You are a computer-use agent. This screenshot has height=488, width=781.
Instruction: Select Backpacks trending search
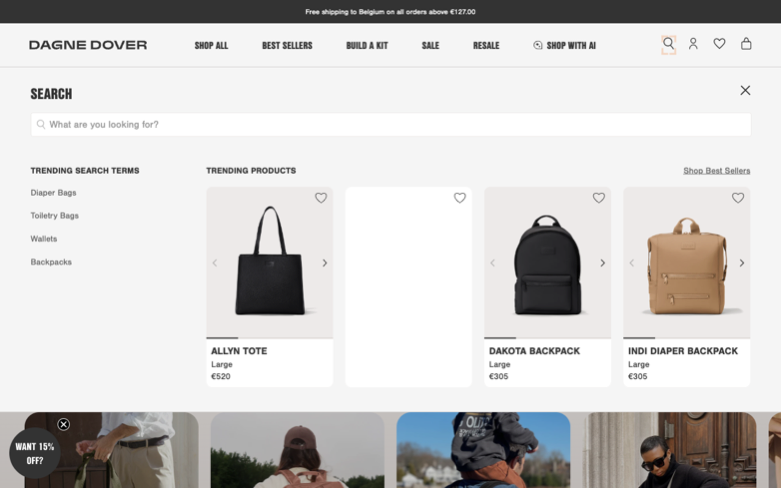[x=51, y=262]
